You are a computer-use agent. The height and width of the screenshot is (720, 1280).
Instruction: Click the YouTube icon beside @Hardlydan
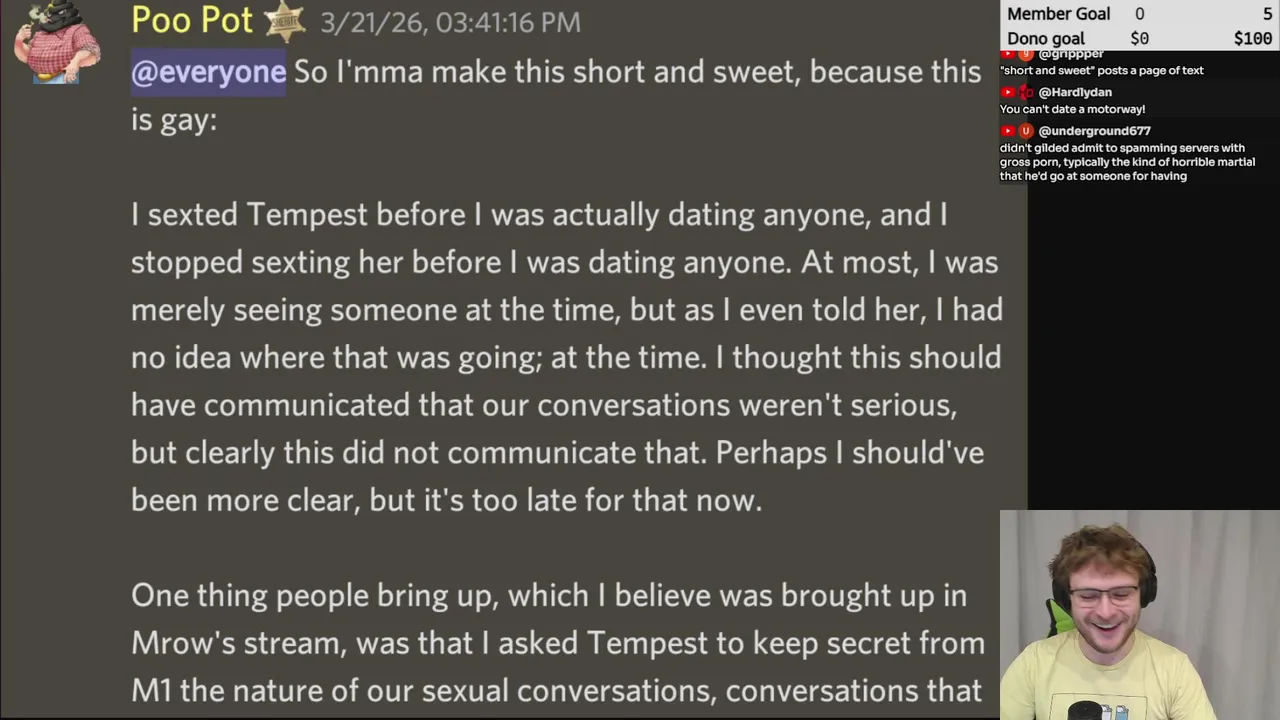point(1008,92)
